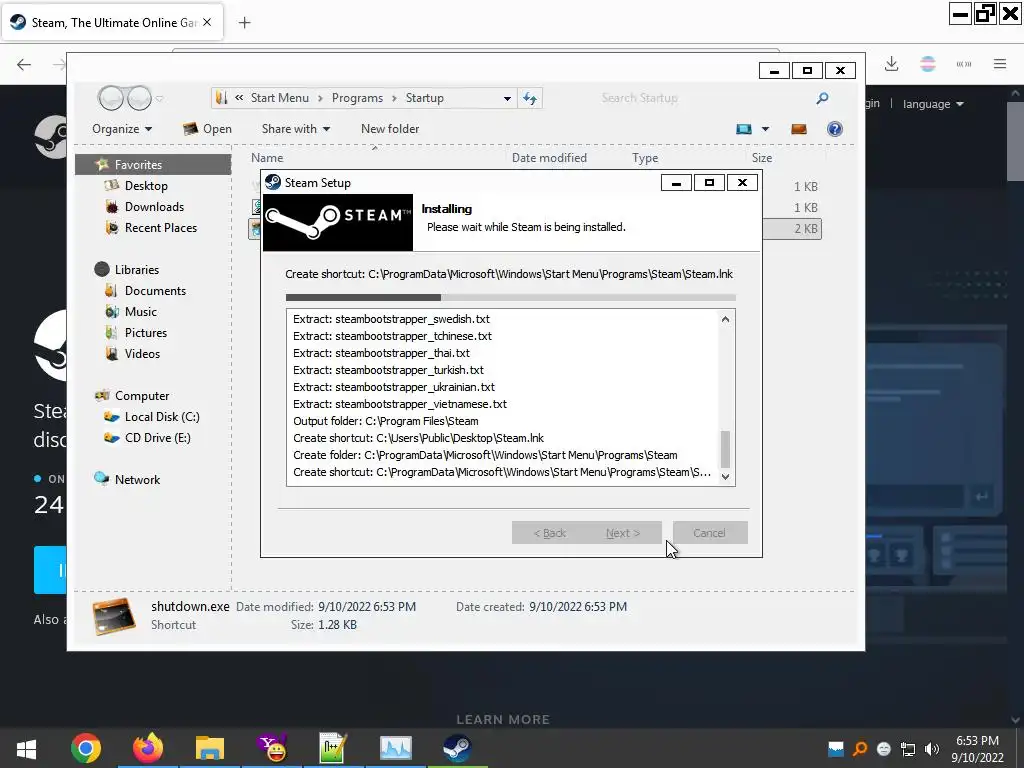This screenshot has height=768, width=1024.
Task: Select Startup in the breadcrumb path
Action: [x=424, y=98]
